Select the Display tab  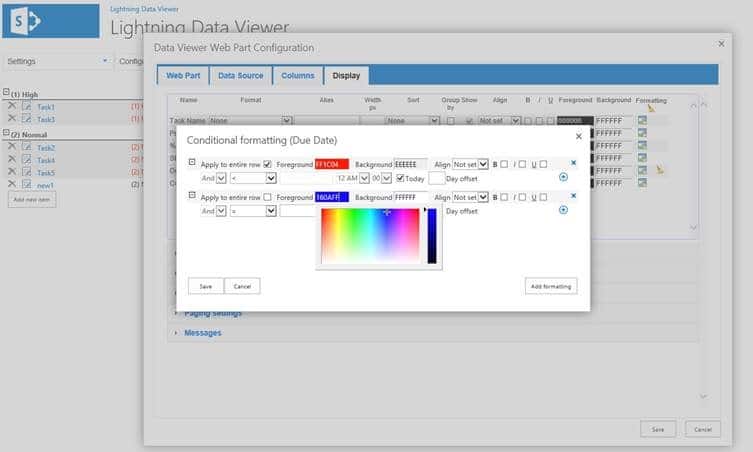346,75
